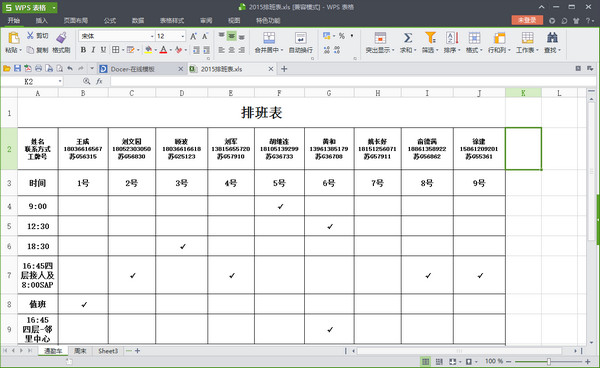Open the fill color dropdown arrow

[156, 50]
